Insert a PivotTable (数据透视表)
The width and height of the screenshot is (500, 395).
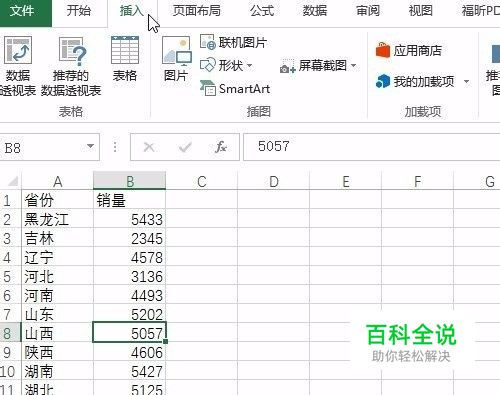pyautogui.click(x=17, y=66)
